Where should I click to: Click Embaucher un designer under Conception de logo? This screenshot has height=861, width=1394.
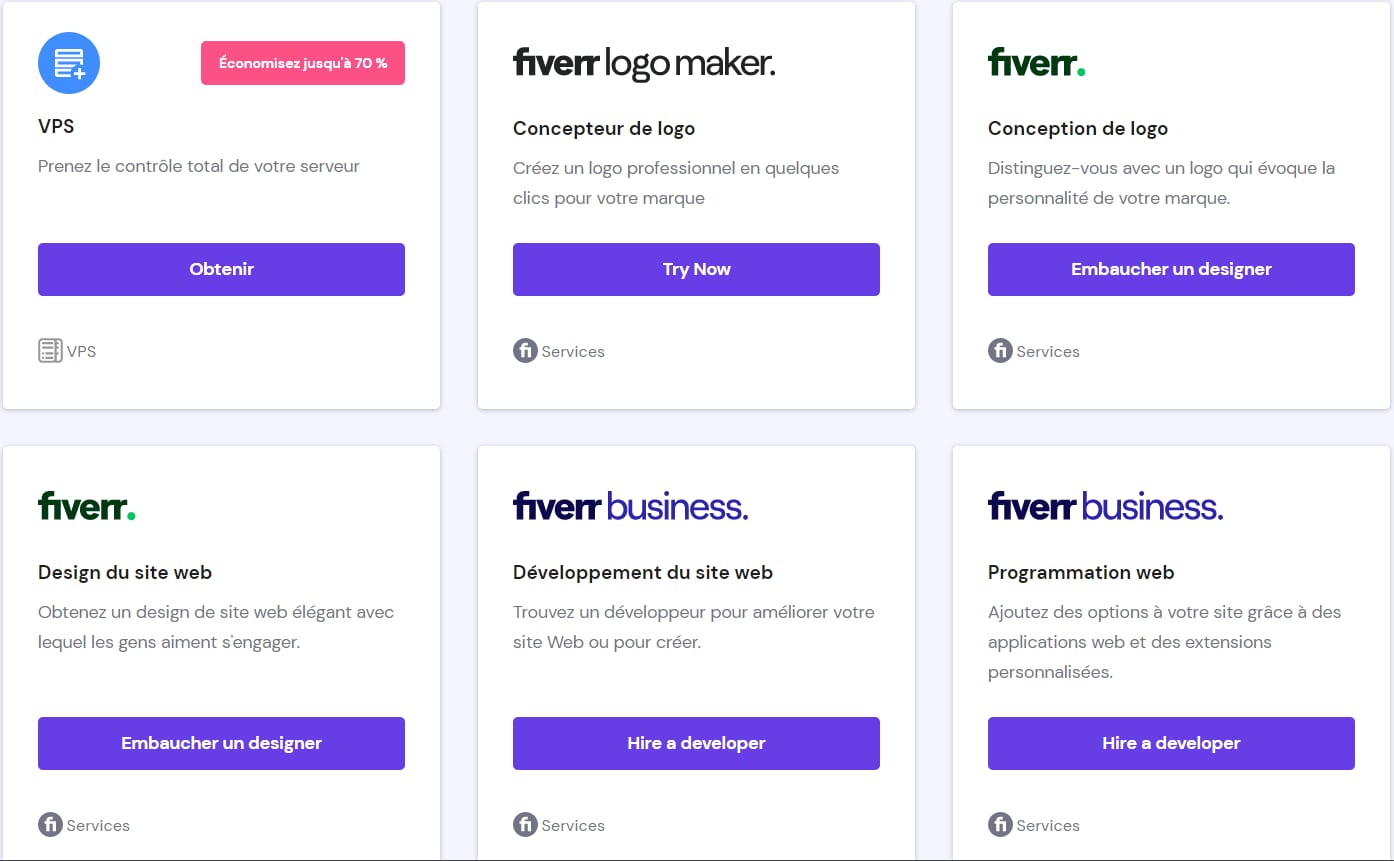[x=1171, y=269]
